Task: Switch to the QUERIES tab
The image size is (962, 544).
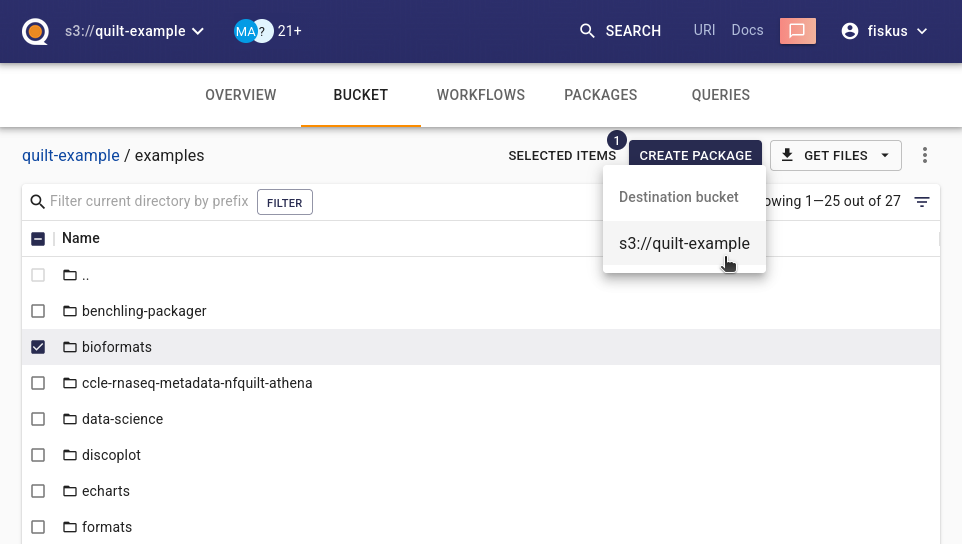Action: coord(721,95)
